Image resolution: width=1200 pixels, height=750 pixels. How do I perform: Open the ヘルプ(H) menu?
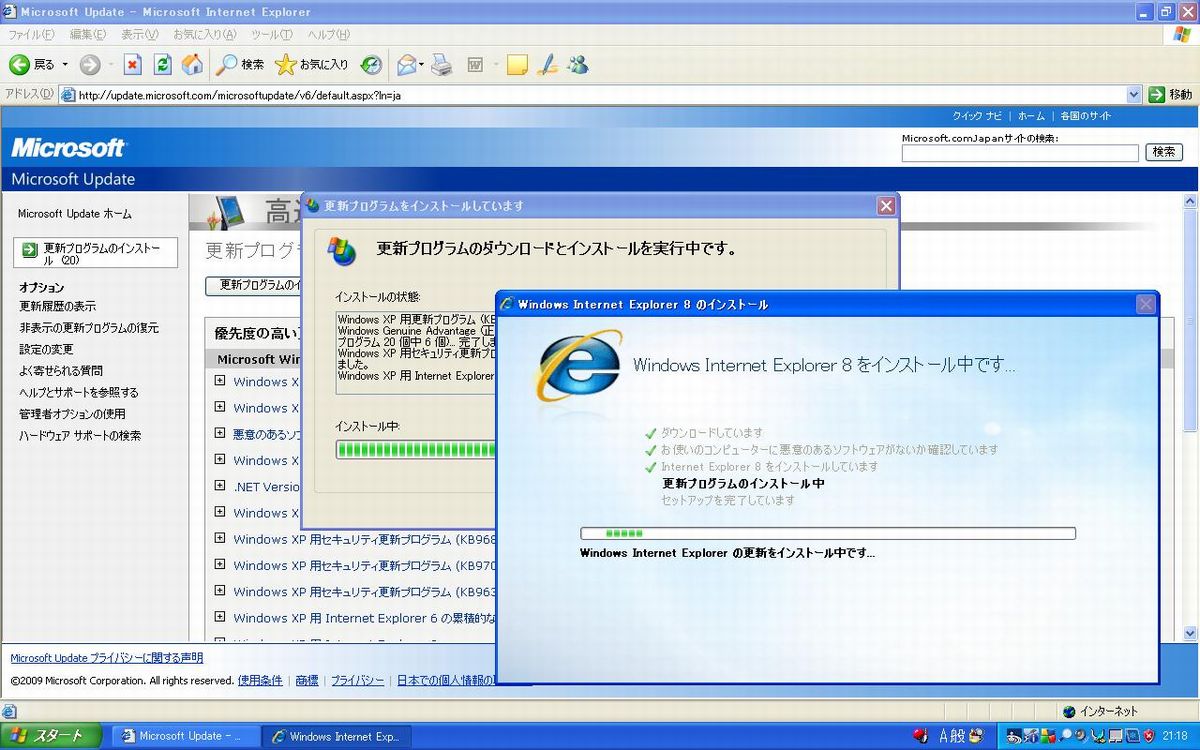click(x=328, y=35)
